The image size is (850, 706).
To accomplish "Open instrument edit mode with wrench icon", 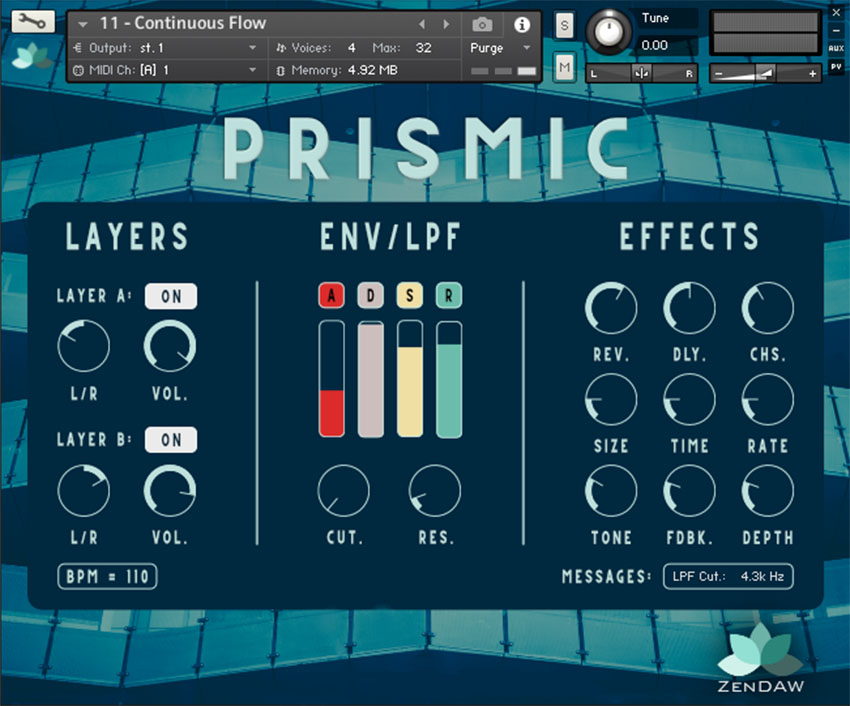I will 33,22.
